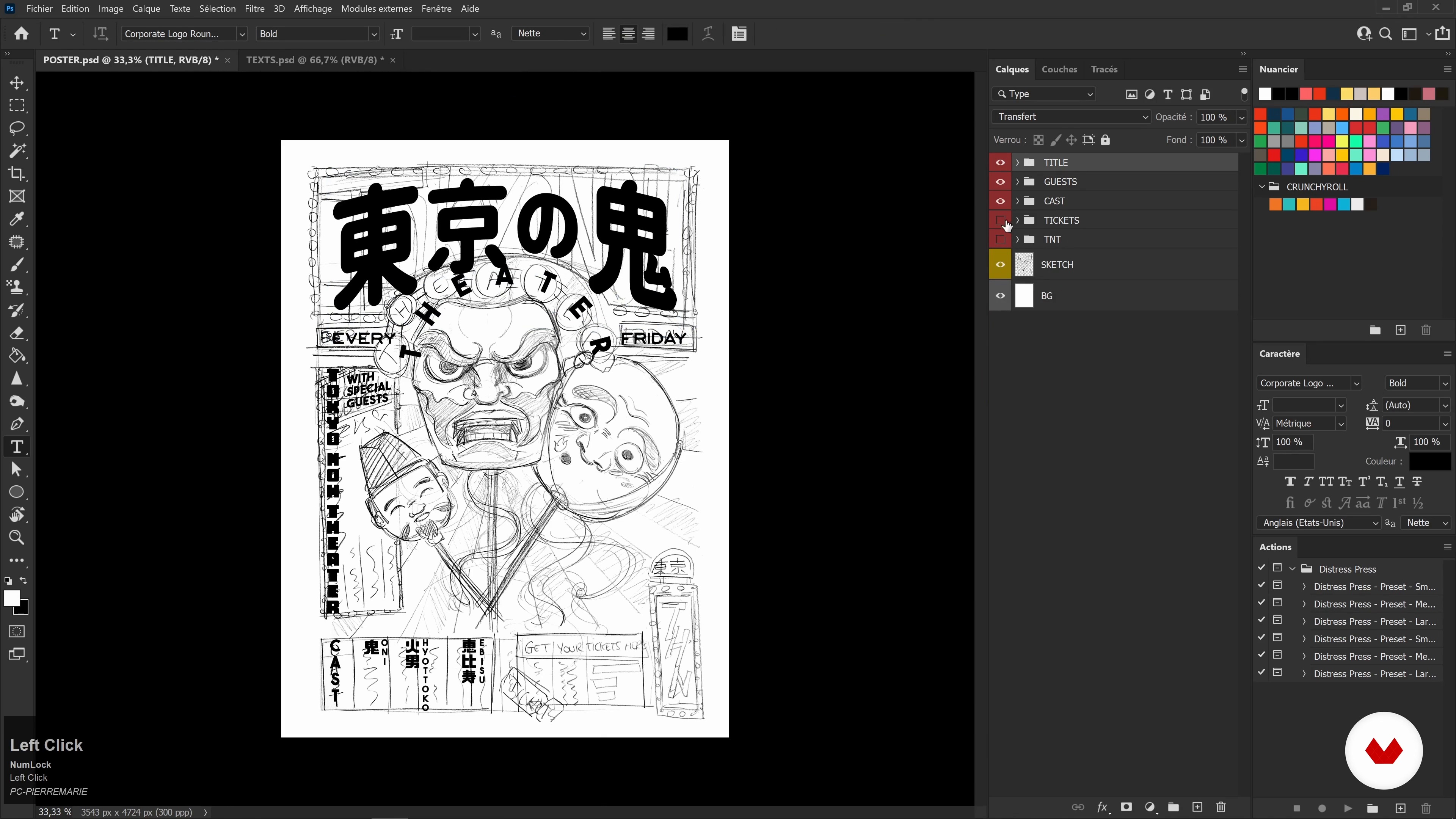Select the Pen tool
1456x819 pixels.
pyautogui.click(x=17, y=424)
